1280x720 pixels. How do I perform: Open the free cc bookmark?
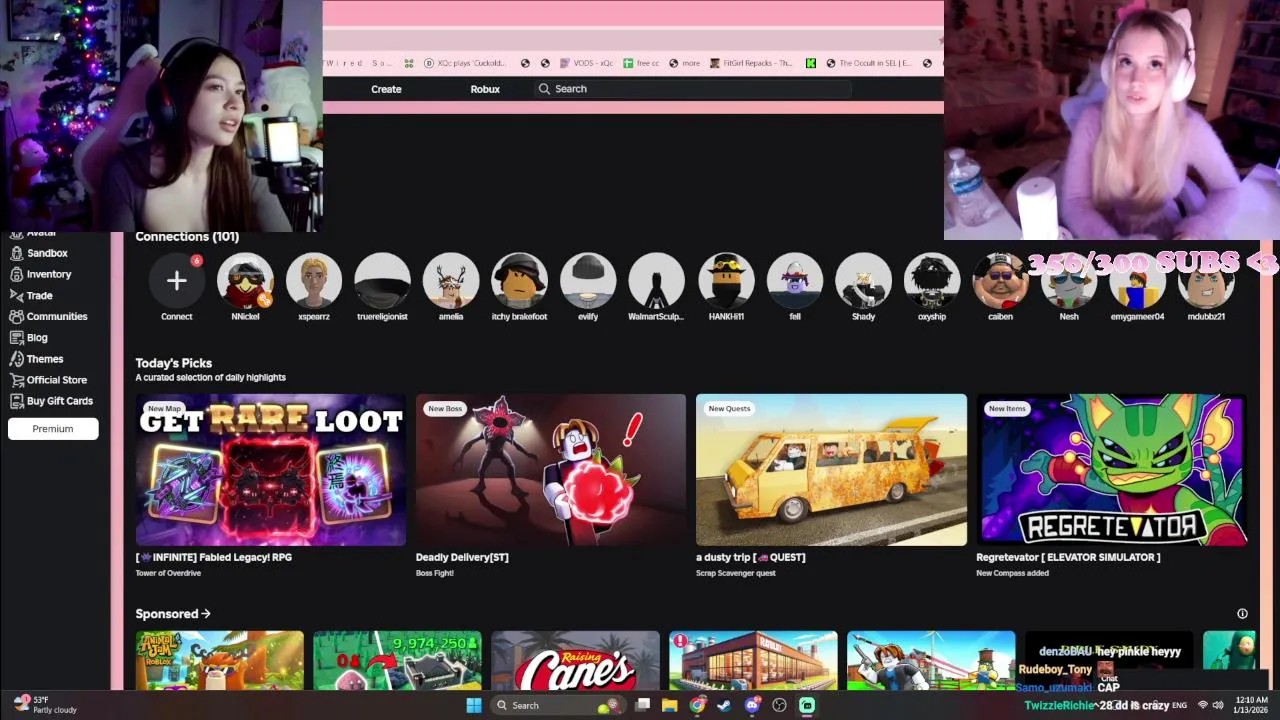pos(641,63)
